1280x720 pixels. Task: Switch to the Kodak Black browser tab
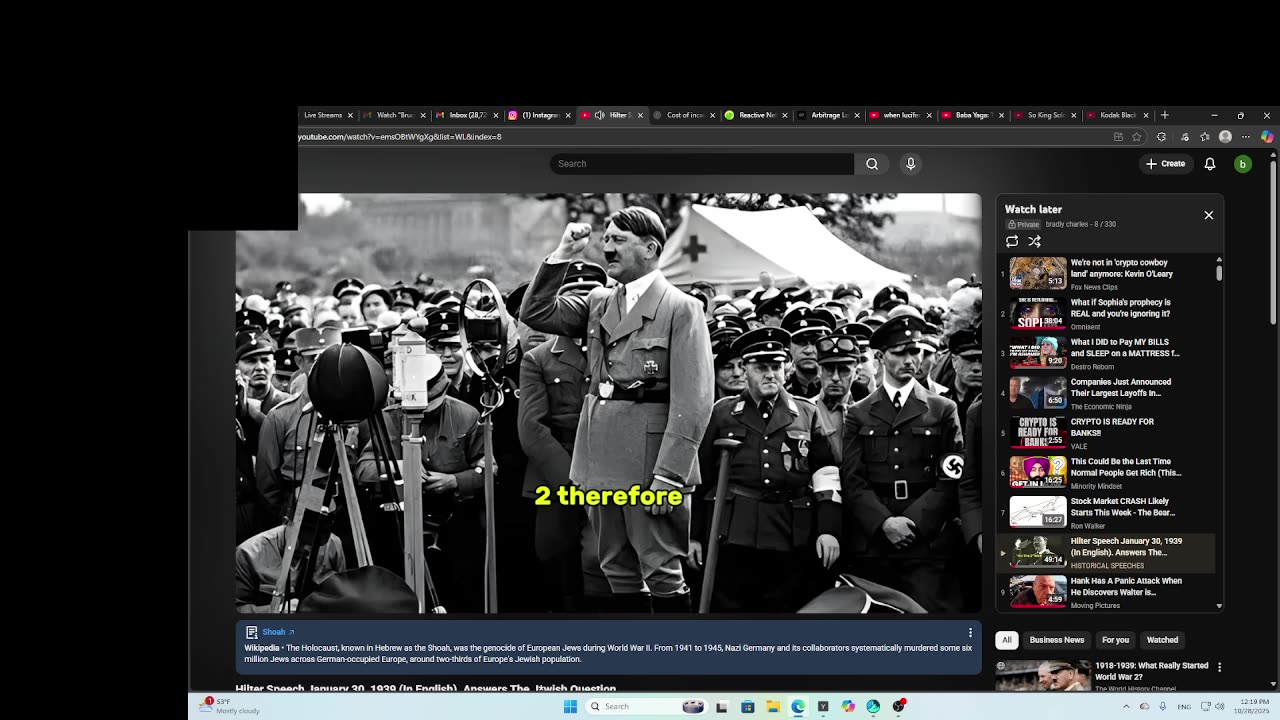1117,115
